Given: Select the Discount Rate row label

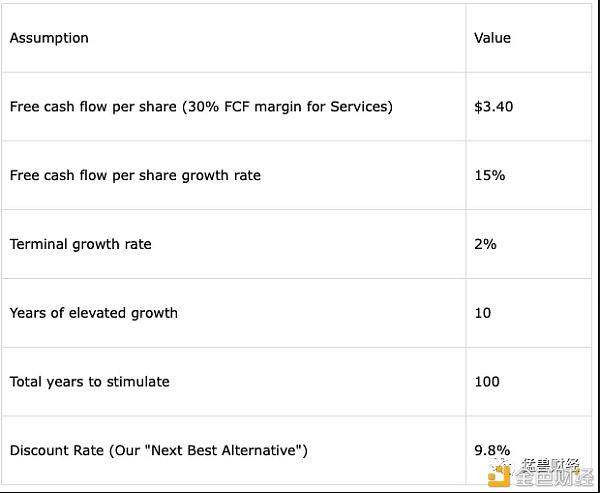Looking at the screenshot, I should (x=159, y=450).
